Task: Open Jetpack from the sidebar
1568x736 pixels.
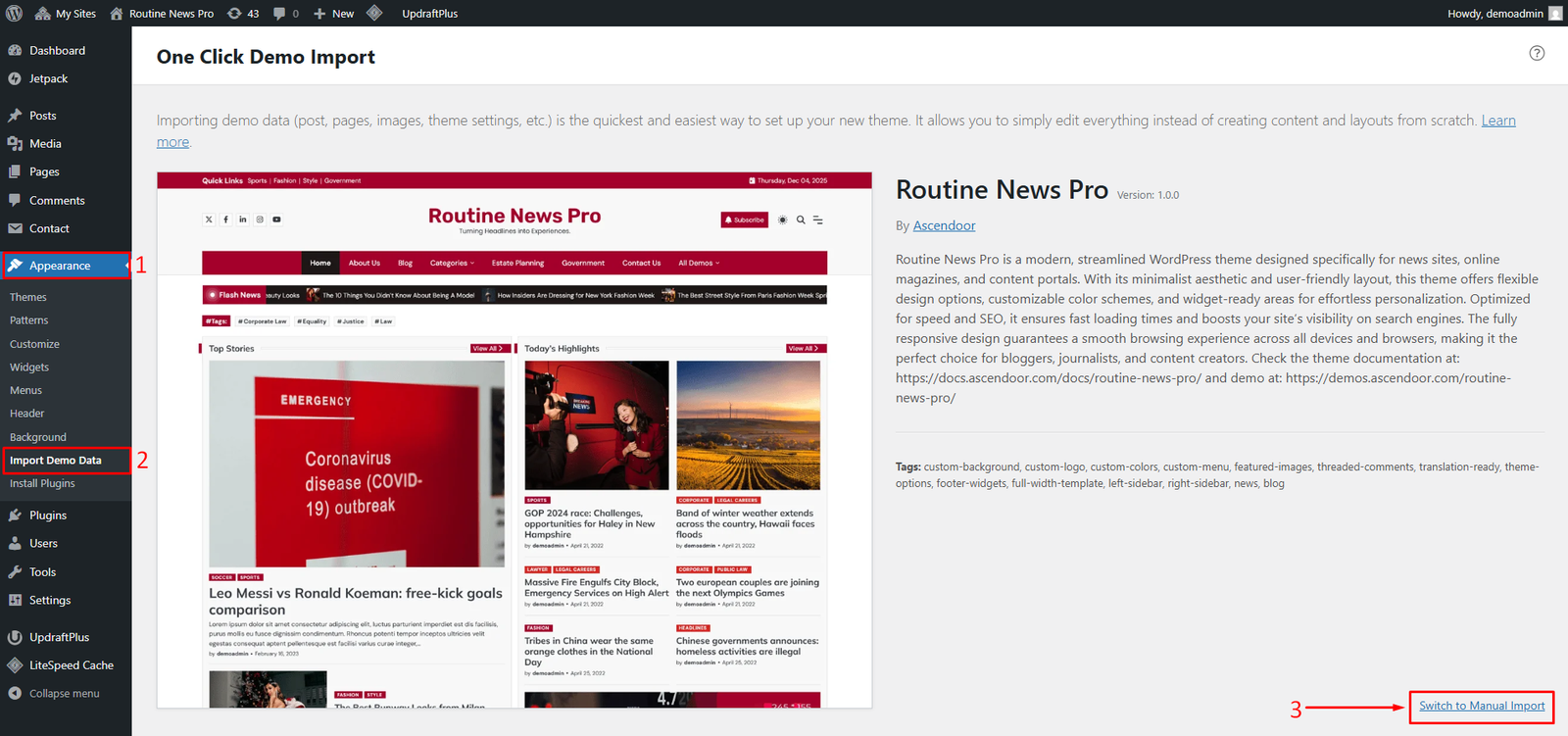Action: click(x=48, y=78)
